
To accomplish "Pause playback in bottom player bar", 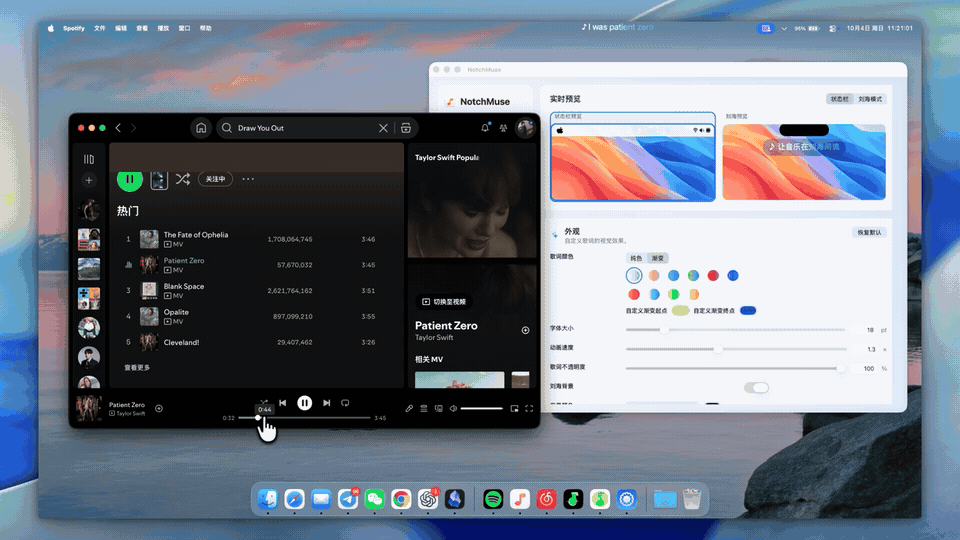I will click(x=304, y=403).
